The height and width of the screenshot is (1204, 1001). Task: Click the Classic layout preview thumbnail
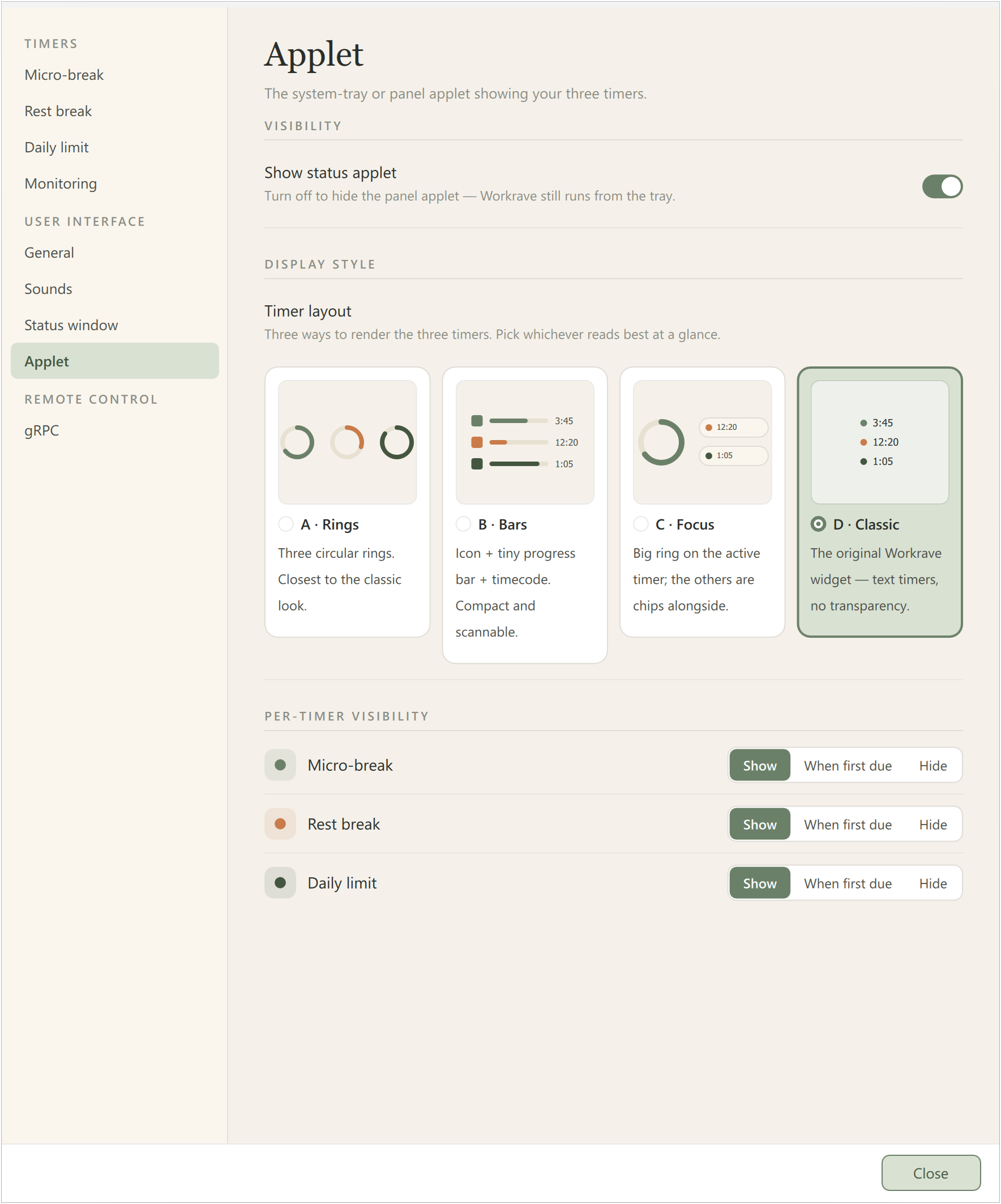click(879, 442)
